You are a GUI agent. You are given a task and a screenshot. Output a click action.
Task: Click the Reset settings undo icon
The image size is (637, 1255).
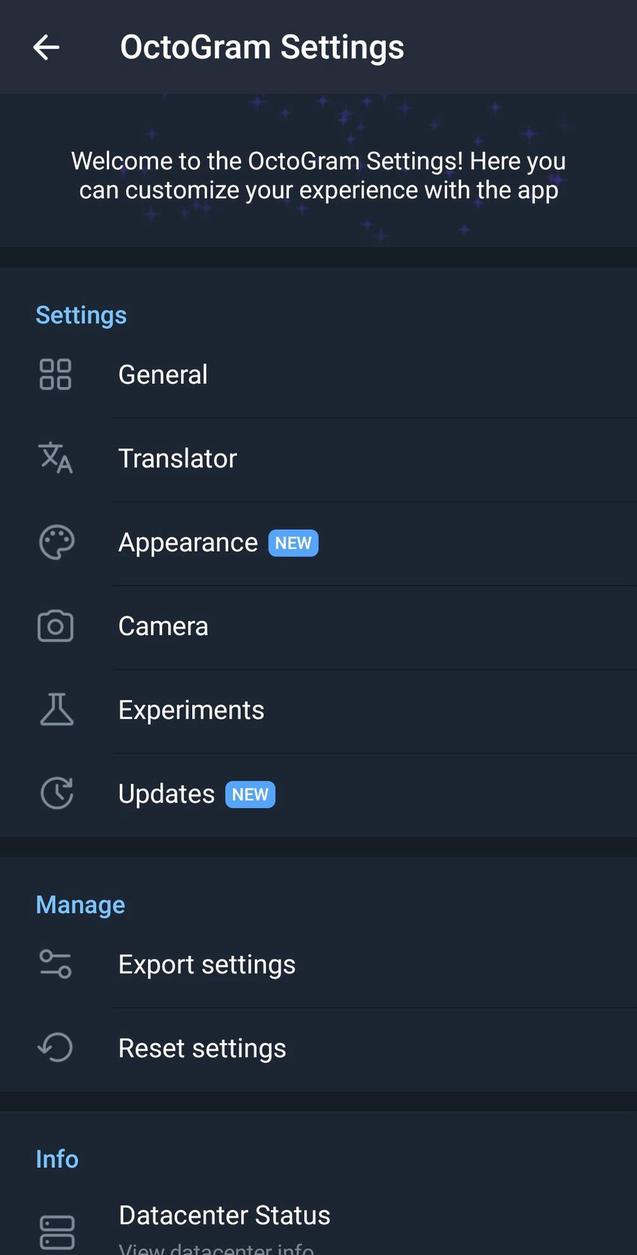click(57, 1048)
